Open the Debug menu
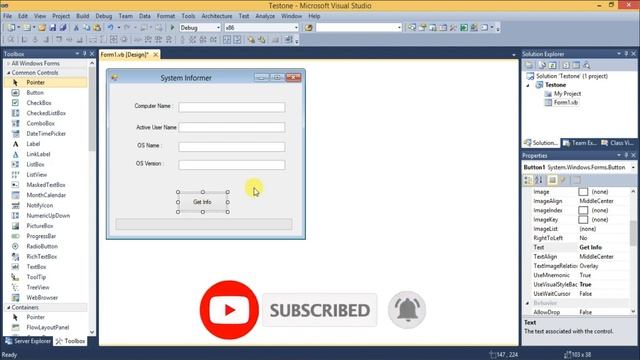 [104, 16]
